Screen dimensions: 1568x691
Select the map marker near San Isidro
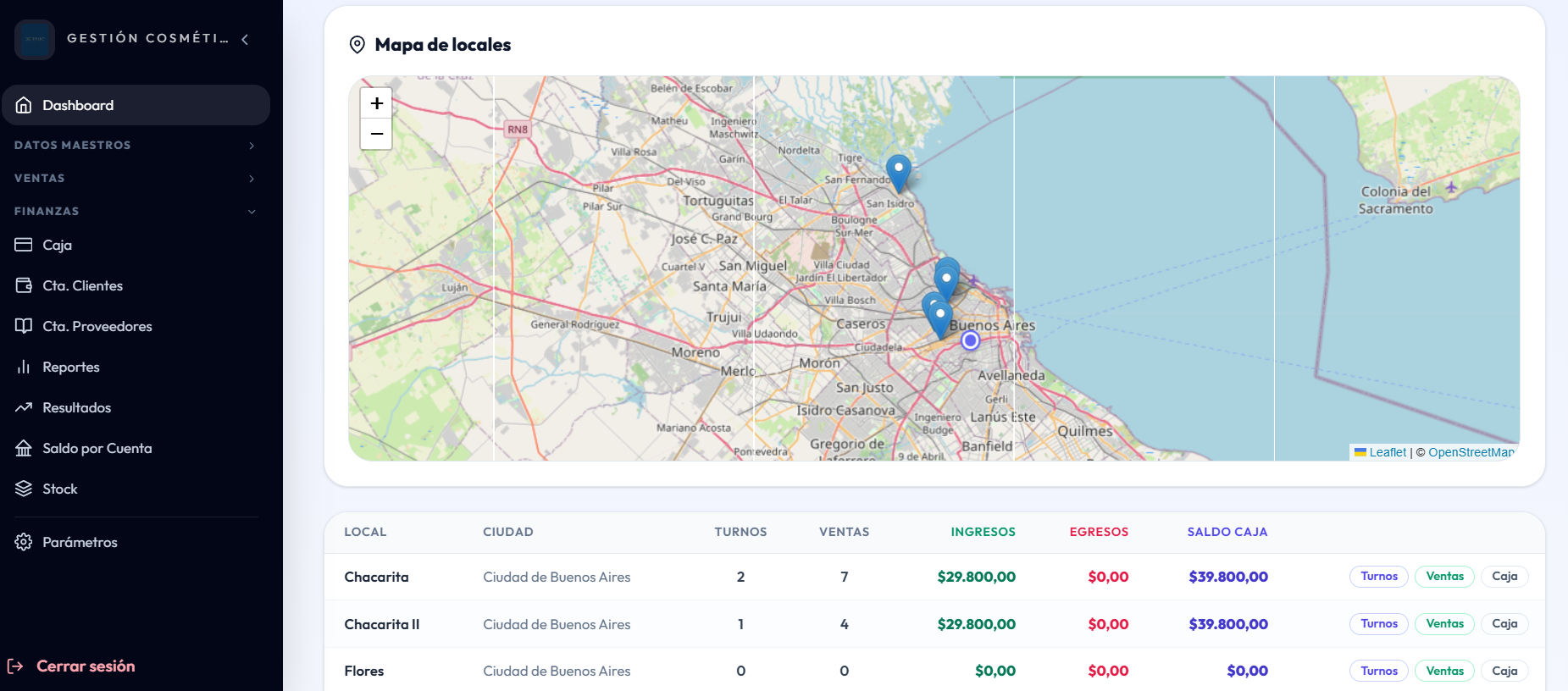tap(899, 173)
